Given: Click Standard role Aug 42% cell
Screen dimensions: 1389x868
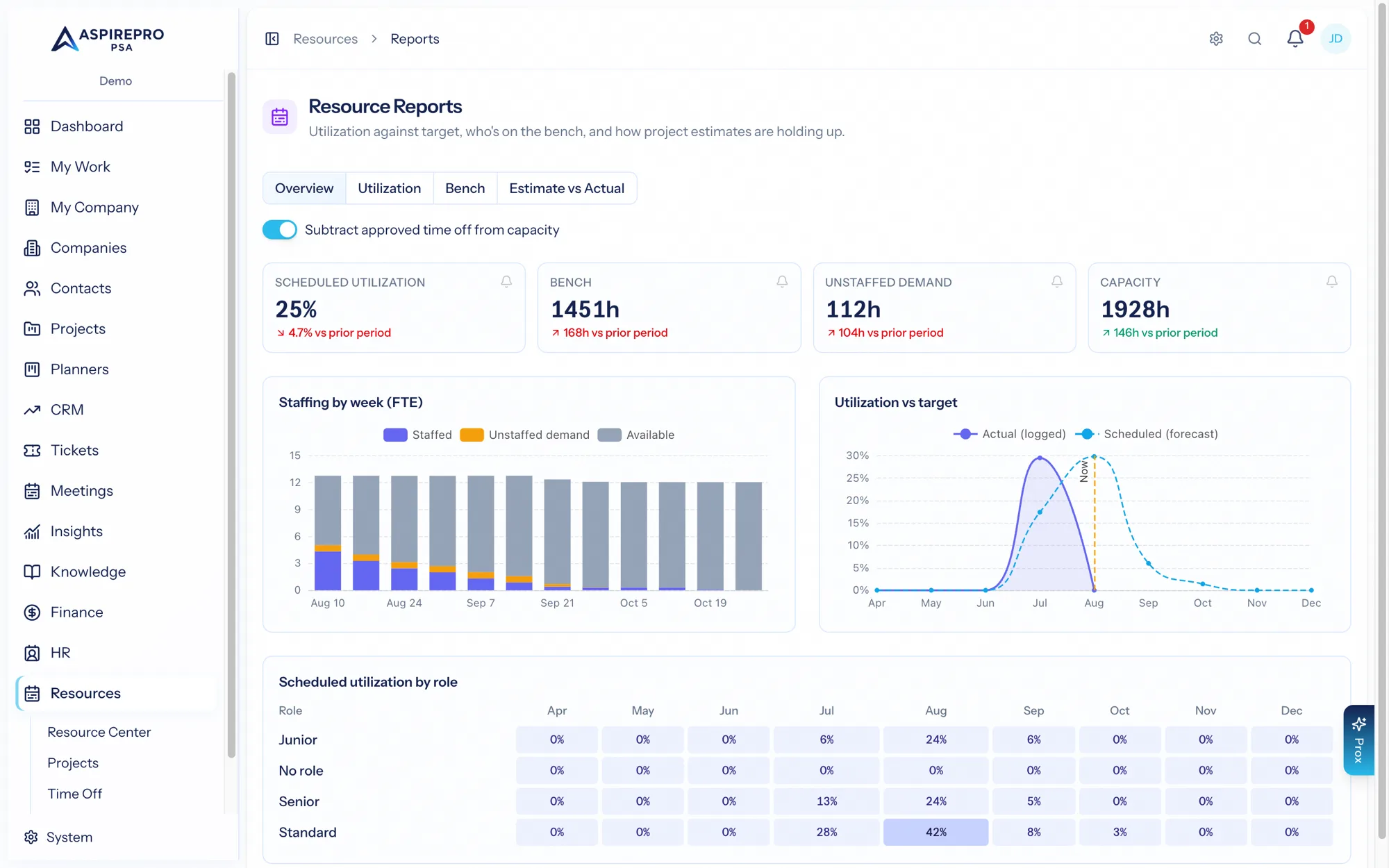Looking at the screenshot, I should click(x=935, y=832).
